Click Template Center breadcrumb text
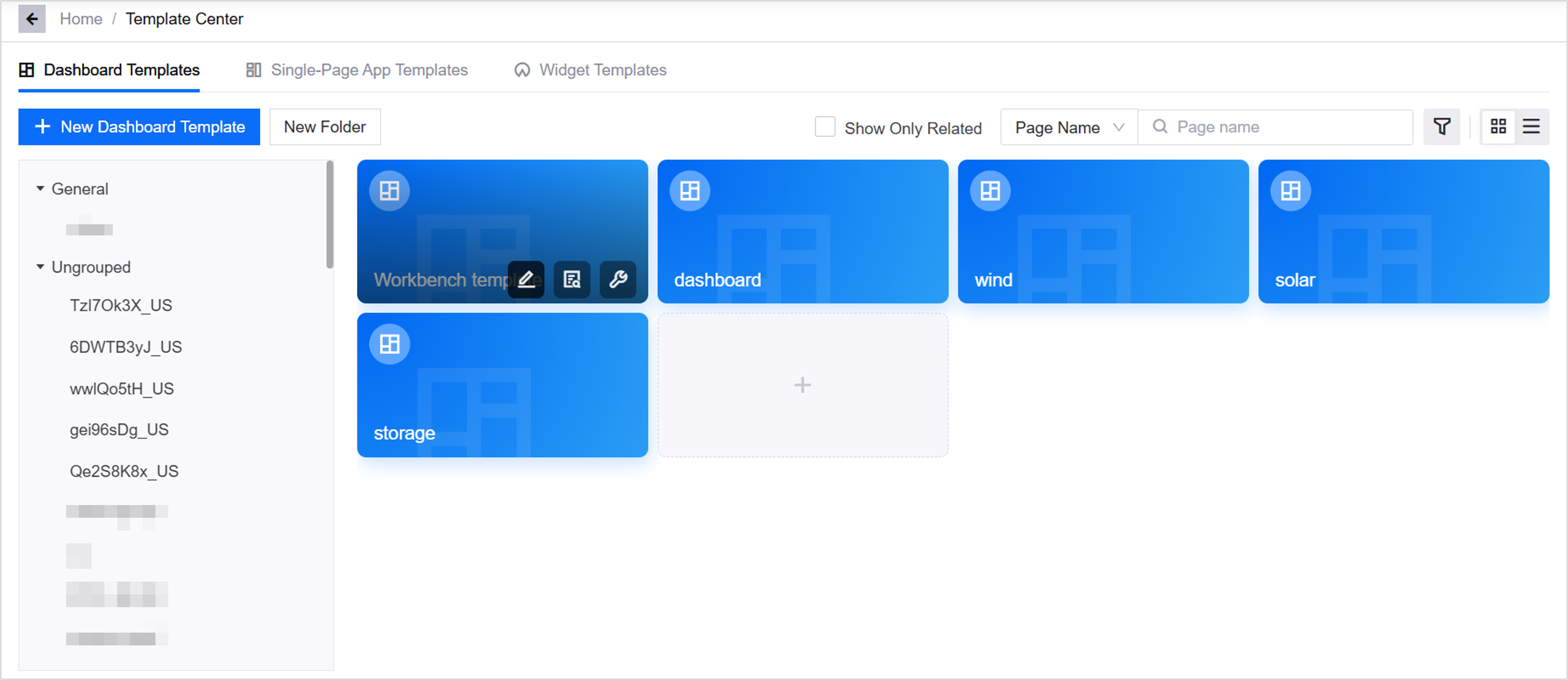 184,19
